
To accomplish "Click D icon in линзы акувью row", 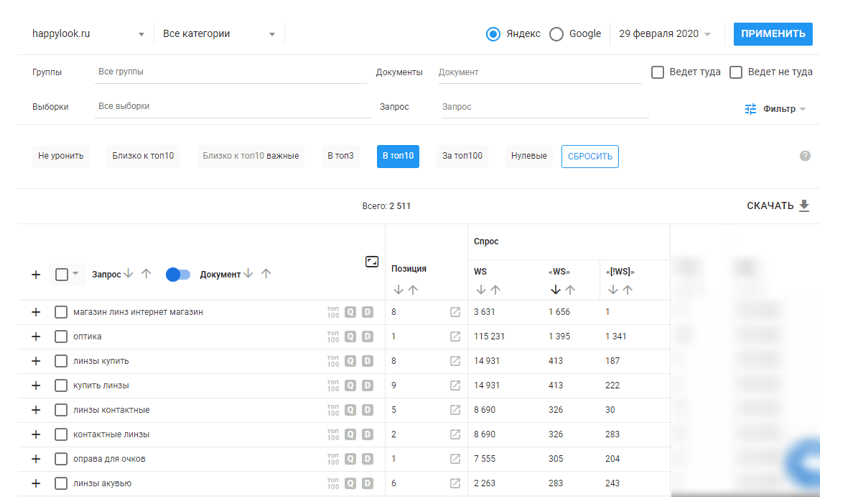I will tap(367, 483).
